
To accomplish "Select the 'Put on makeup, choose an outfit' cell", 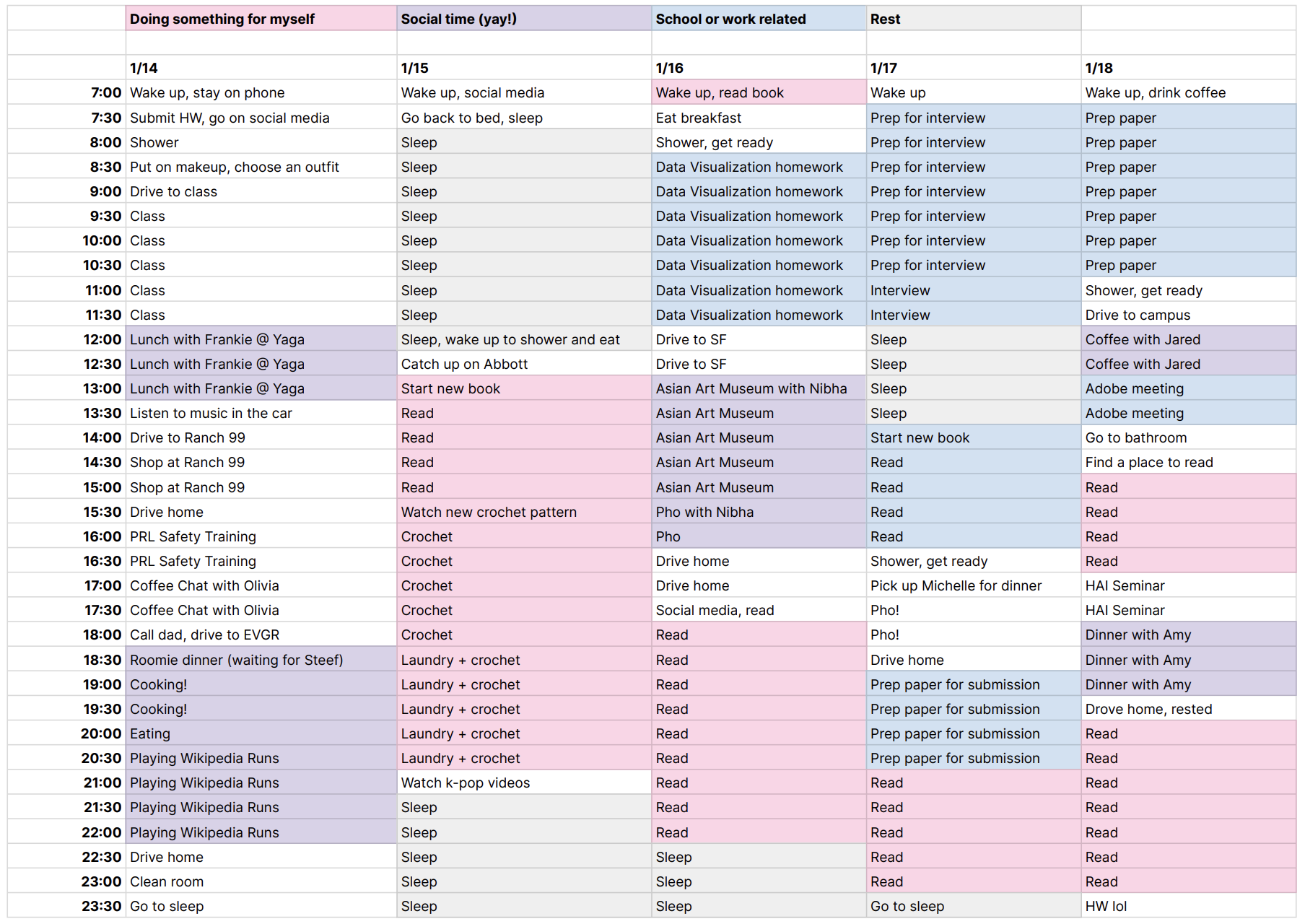I will tap(261, 167).
